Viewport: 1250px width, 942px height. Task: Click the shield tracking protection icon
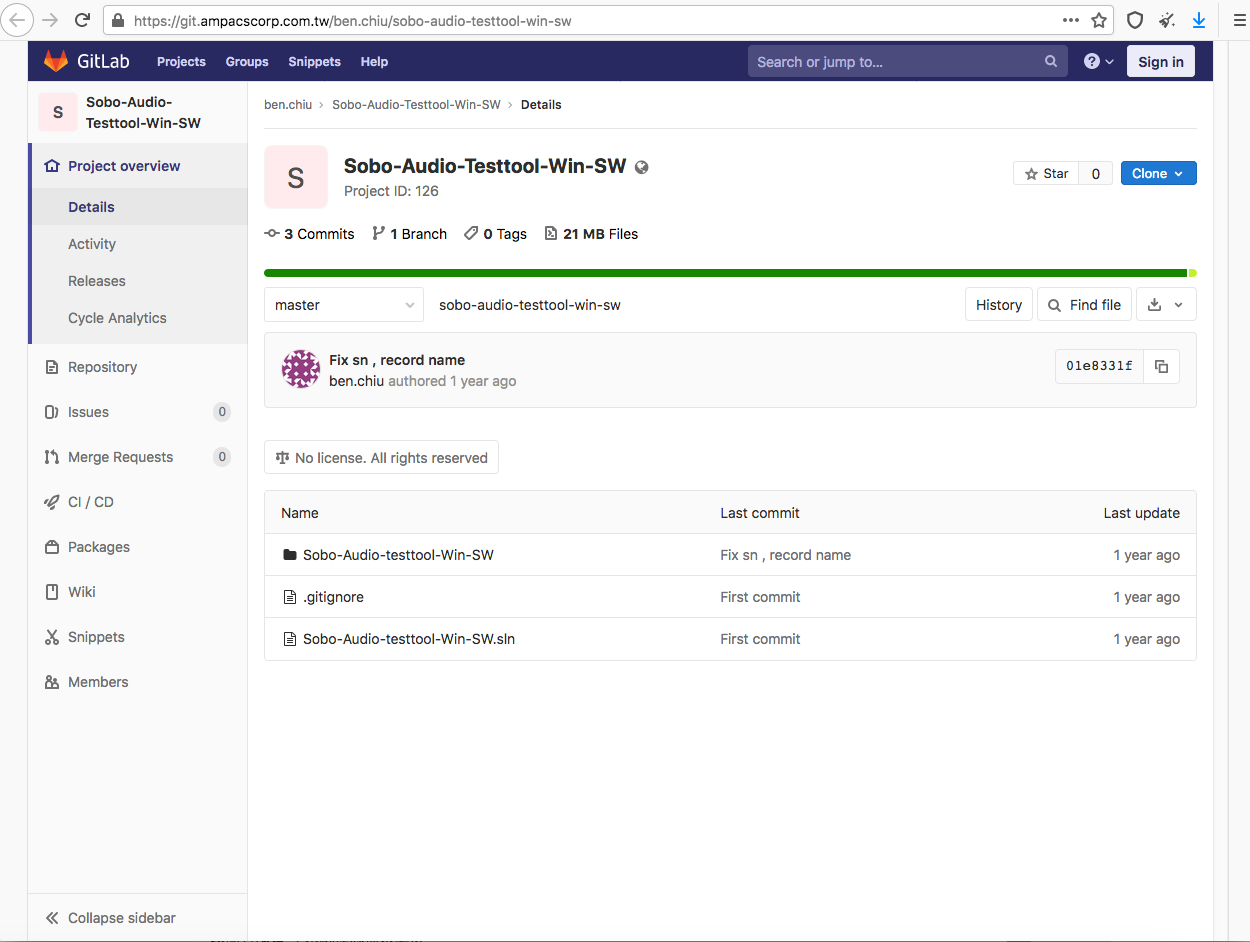pyautogui.click(x=1135, y=20)
